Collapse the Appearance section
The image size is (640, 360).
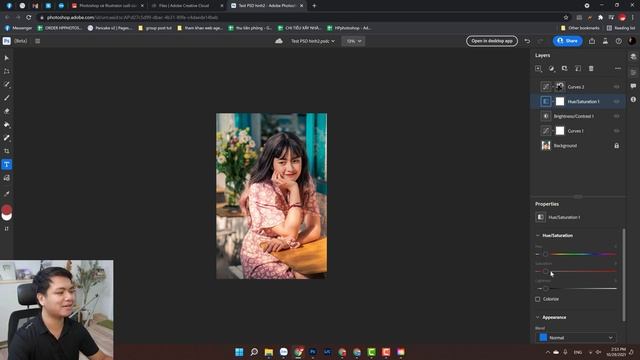[x=538, y=317]
